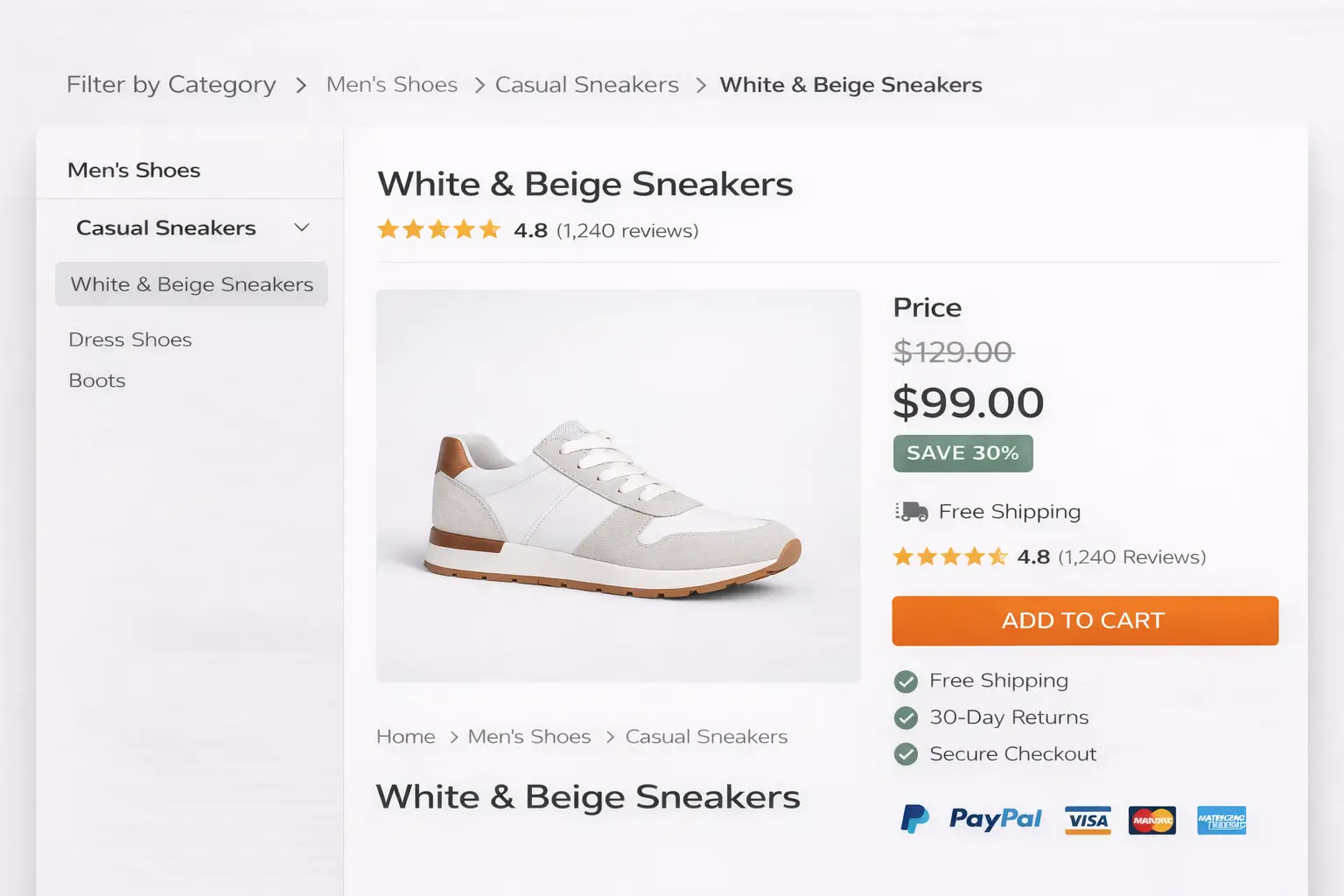Click the green checkmark beside Secure Checkout
Viewport: 1344px width, 896px height.
[x=906, y=753]
